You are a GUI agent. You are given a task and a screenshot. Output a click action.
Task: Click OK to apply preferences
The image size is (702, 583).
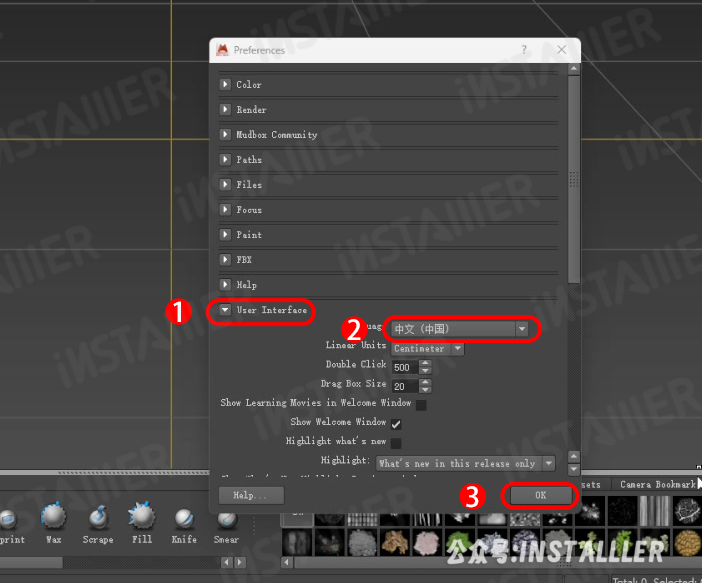click(x=540, y=495)
